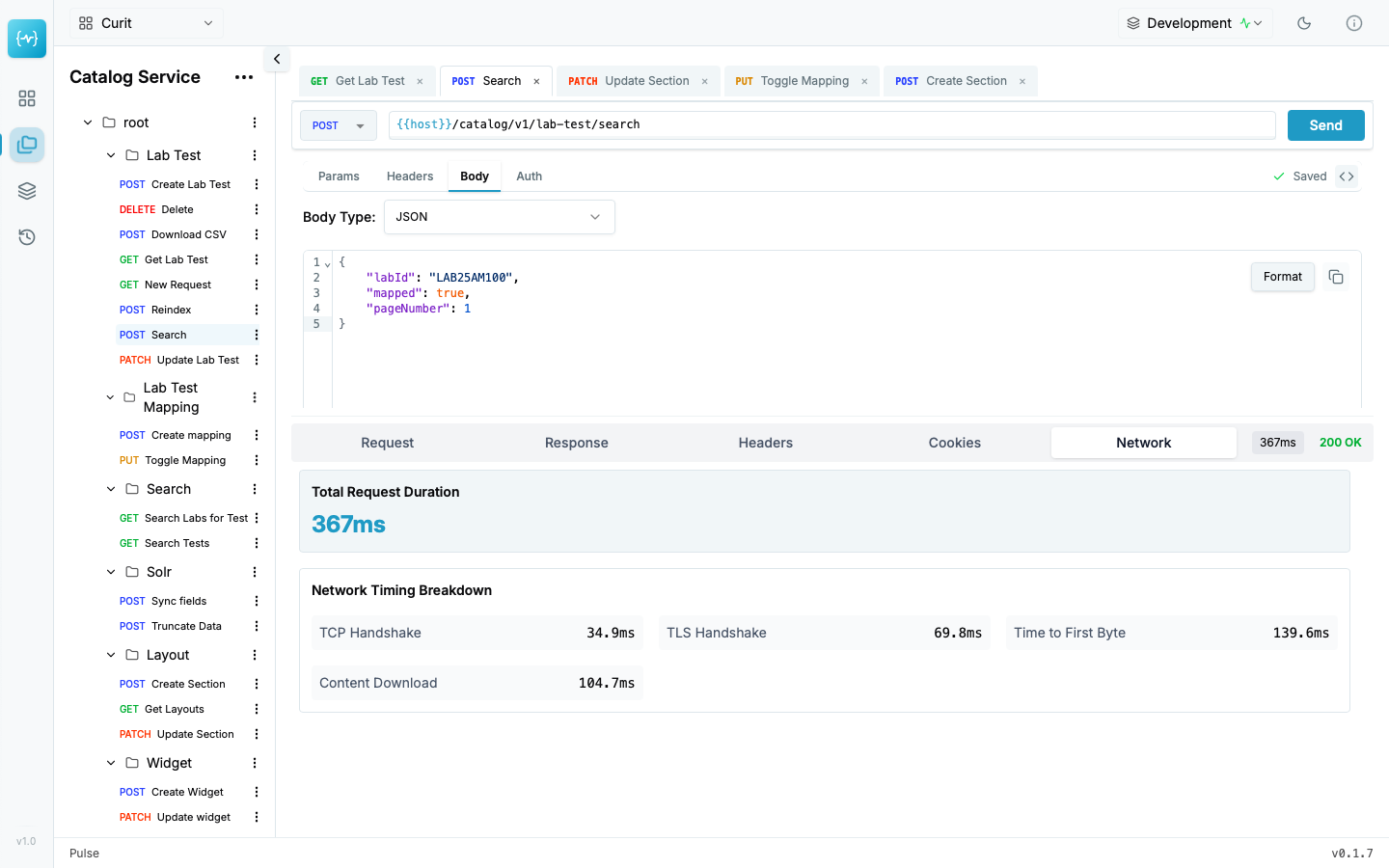1389x868 pixels.
Task: Open the Response result tab
Action: pyautogui.click(x=577, y=443)
